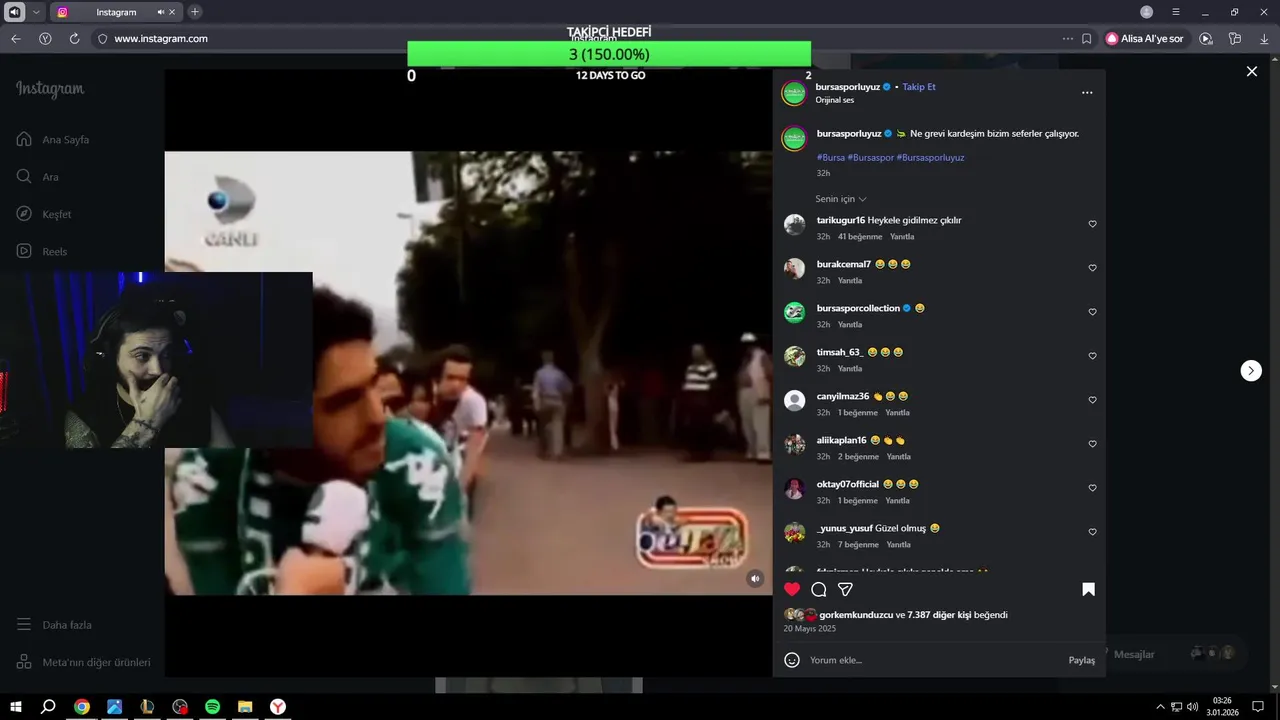View 7.387 diğer kişi likes list

pyautogui.click(x=939, y=615)
